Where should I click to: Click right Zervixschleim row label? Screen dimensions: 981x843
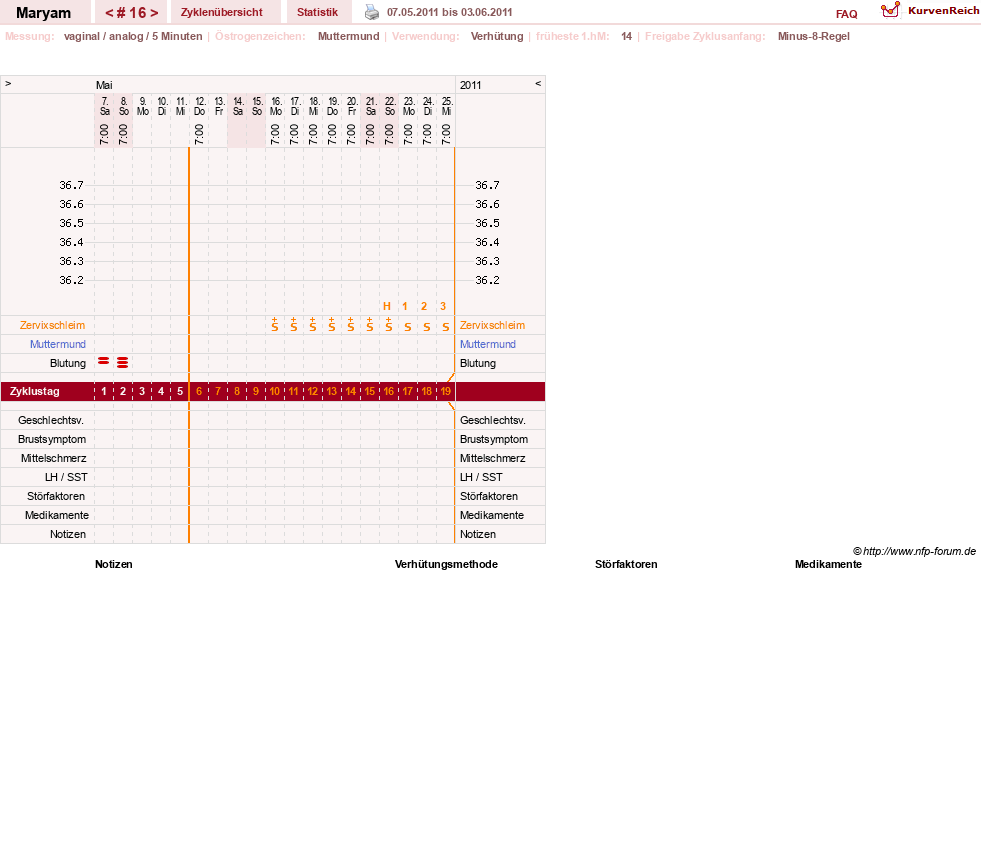(x=492, y=325)
